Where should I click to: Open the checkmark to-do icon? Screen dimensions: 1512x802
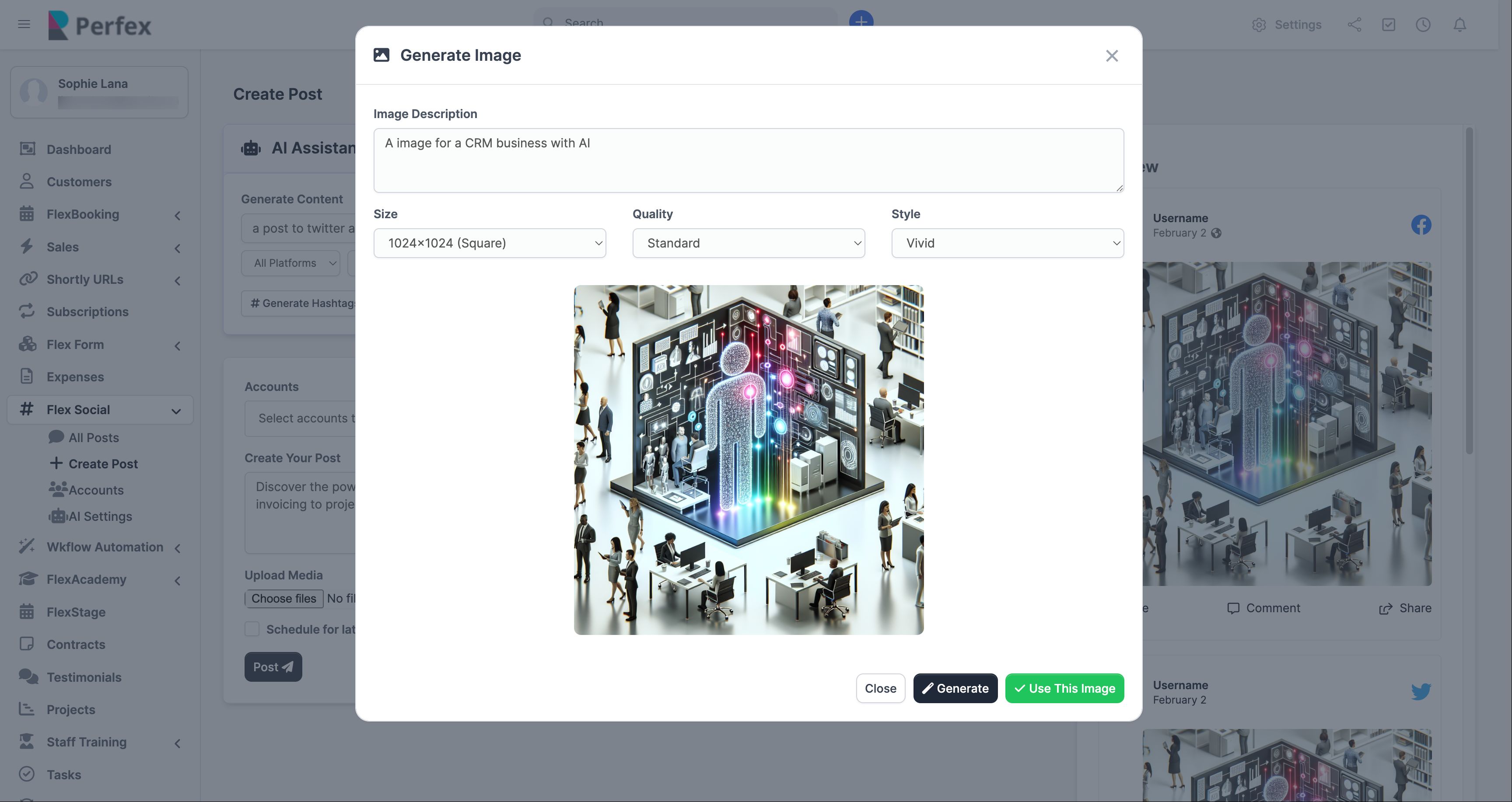(1389, 24)
